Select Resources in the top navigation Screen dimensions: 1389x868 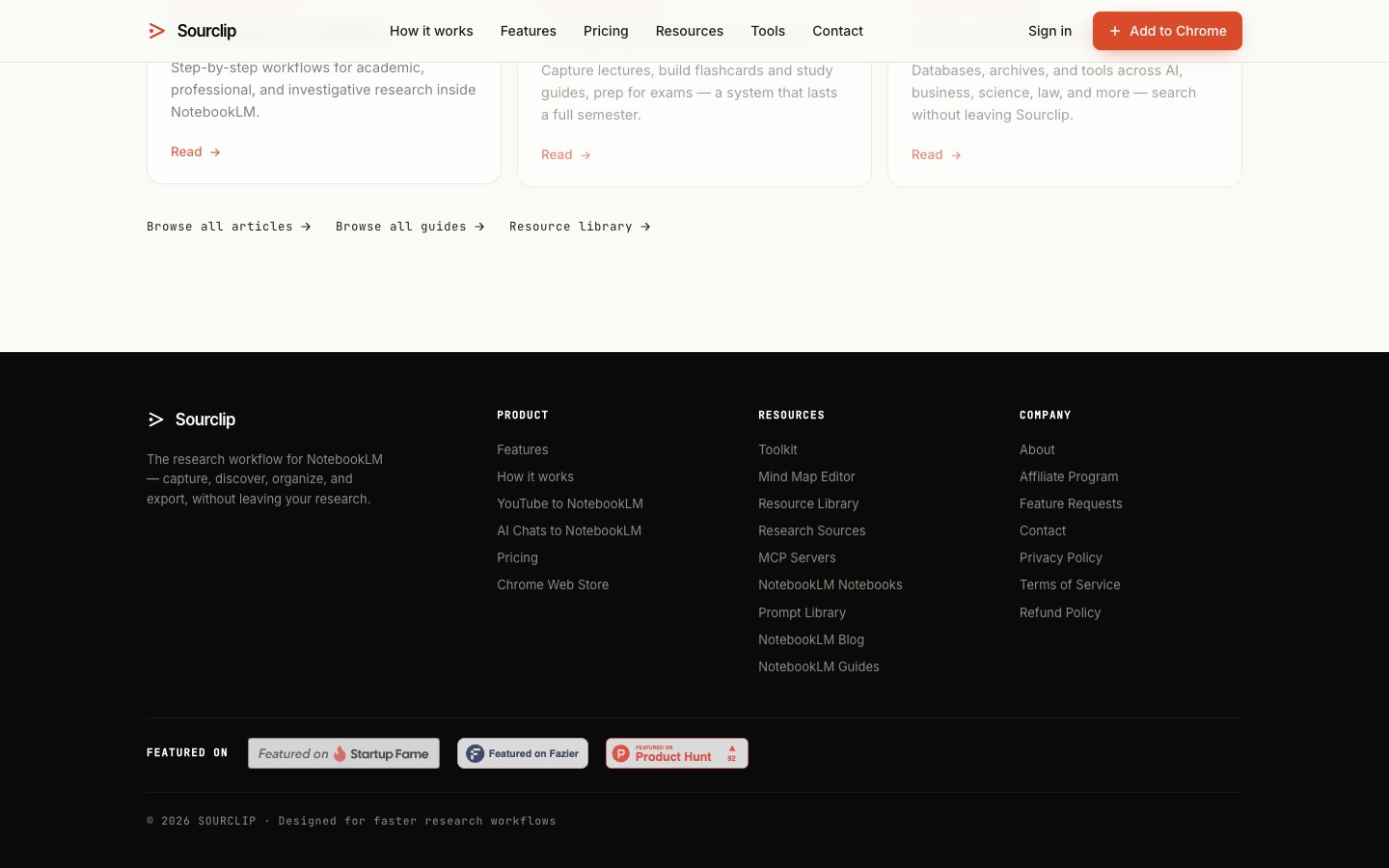(690, 31)
